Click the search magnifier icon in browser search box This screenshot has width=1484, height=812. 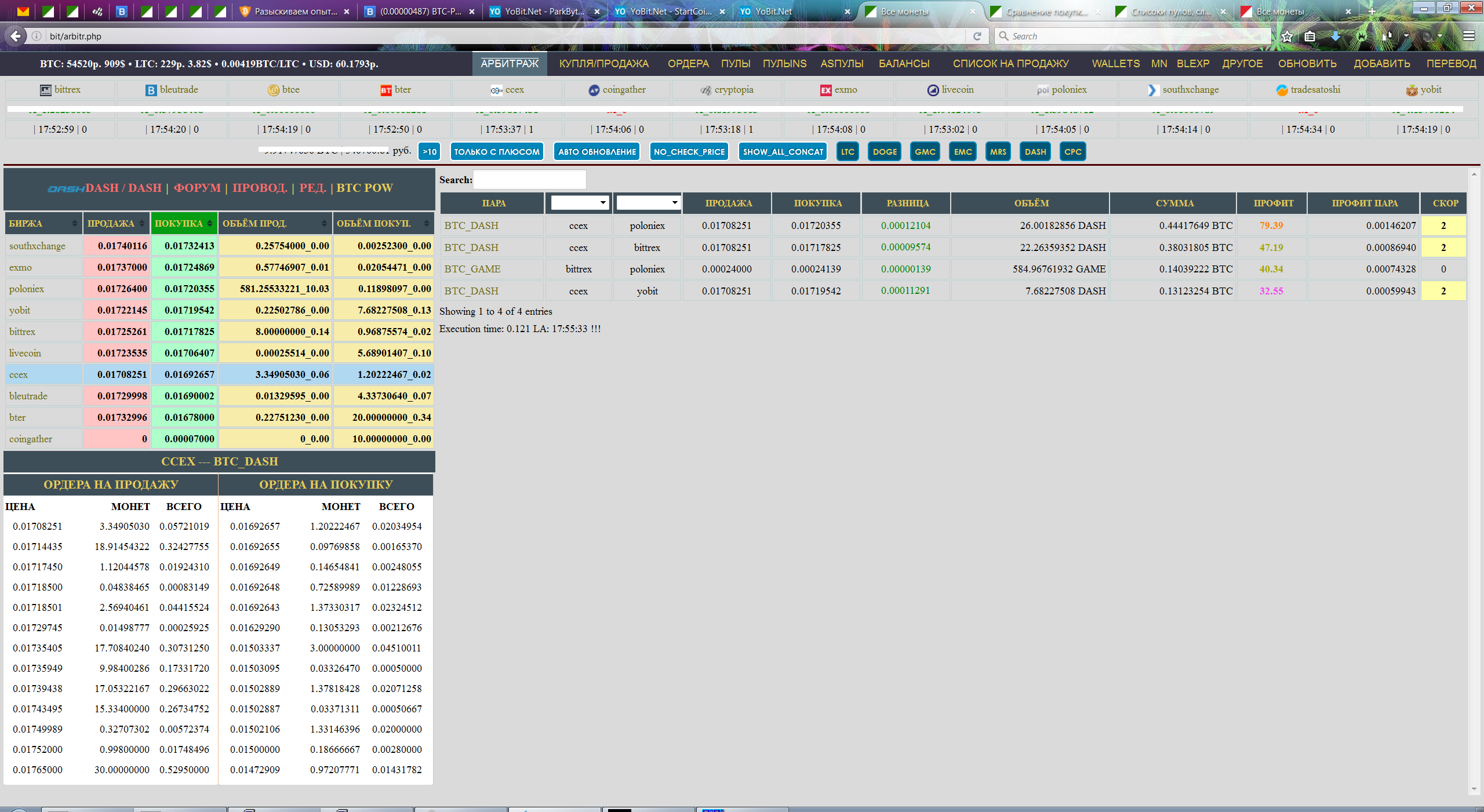coord(1003,36)
